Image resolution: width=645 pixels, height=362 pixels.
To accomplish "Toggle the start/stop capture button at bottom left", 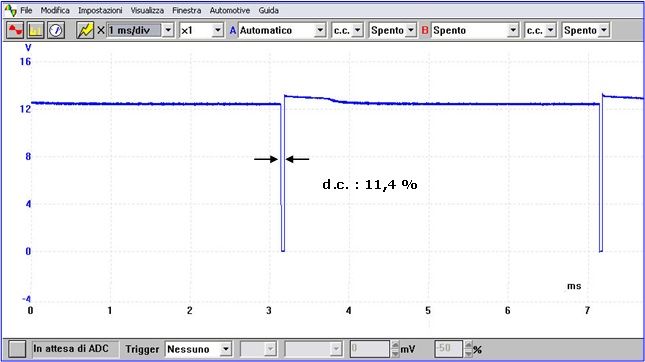I will (x=17, y=349).
